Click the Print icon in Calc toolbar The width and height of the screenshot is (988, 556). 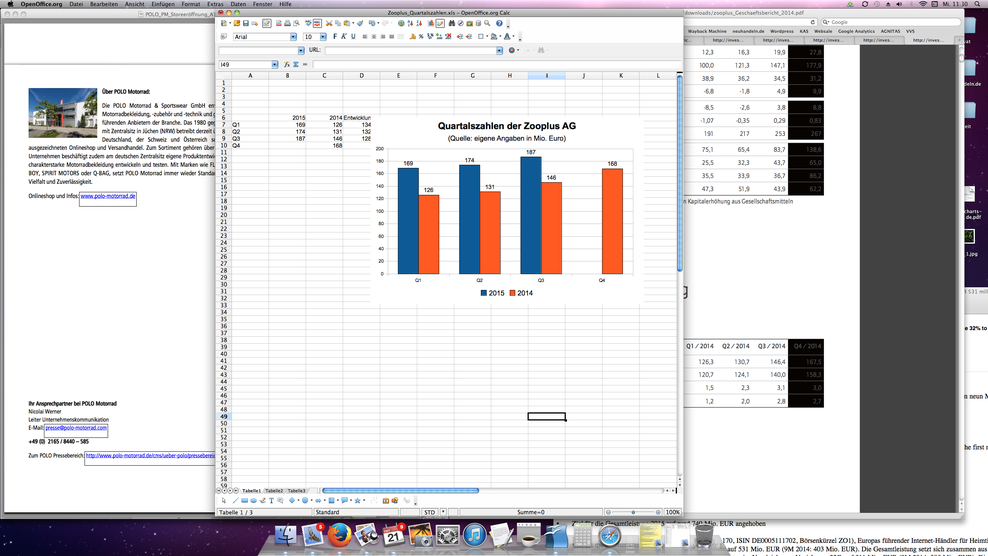[x=287, y=23]
